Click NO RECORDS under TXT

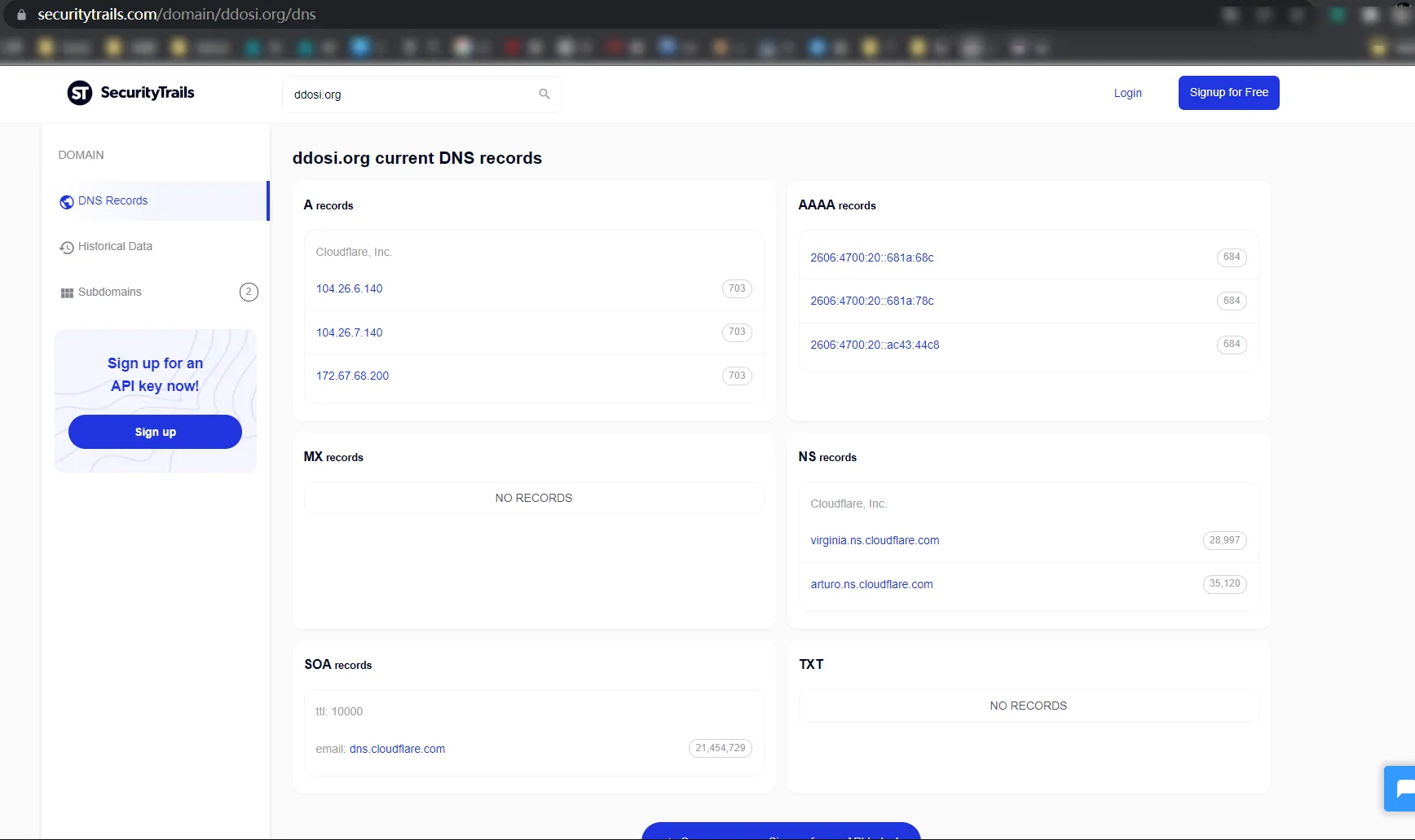click(x=1028, y=706)
